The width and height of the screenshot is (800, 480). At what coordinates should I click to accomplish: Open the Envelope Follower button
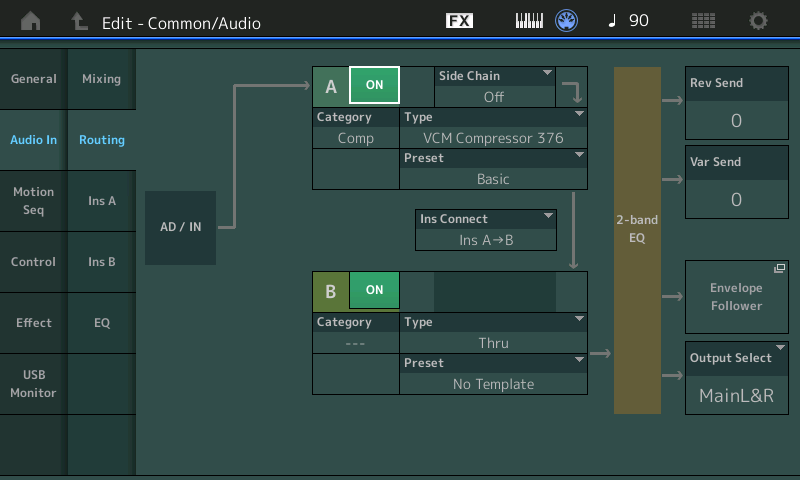(x=736, y=297)
